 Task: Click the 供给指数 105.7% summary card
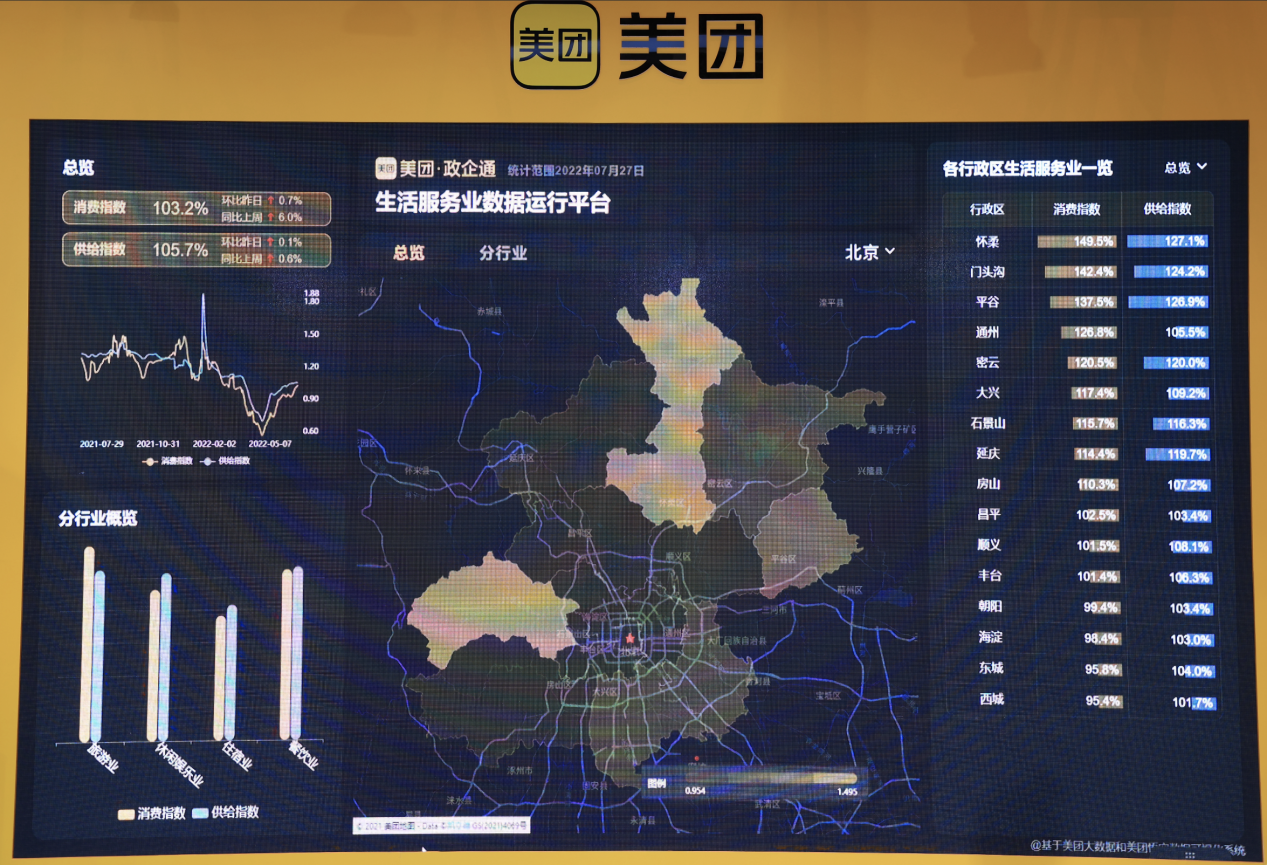pos(196,250)
